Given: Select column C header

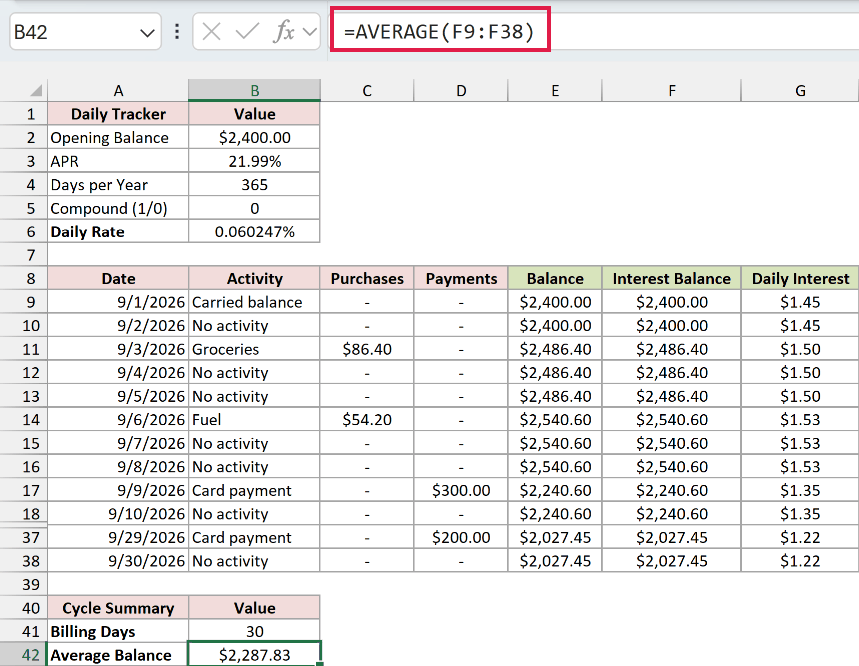Looking at the screenshot, I should (367, 90).
